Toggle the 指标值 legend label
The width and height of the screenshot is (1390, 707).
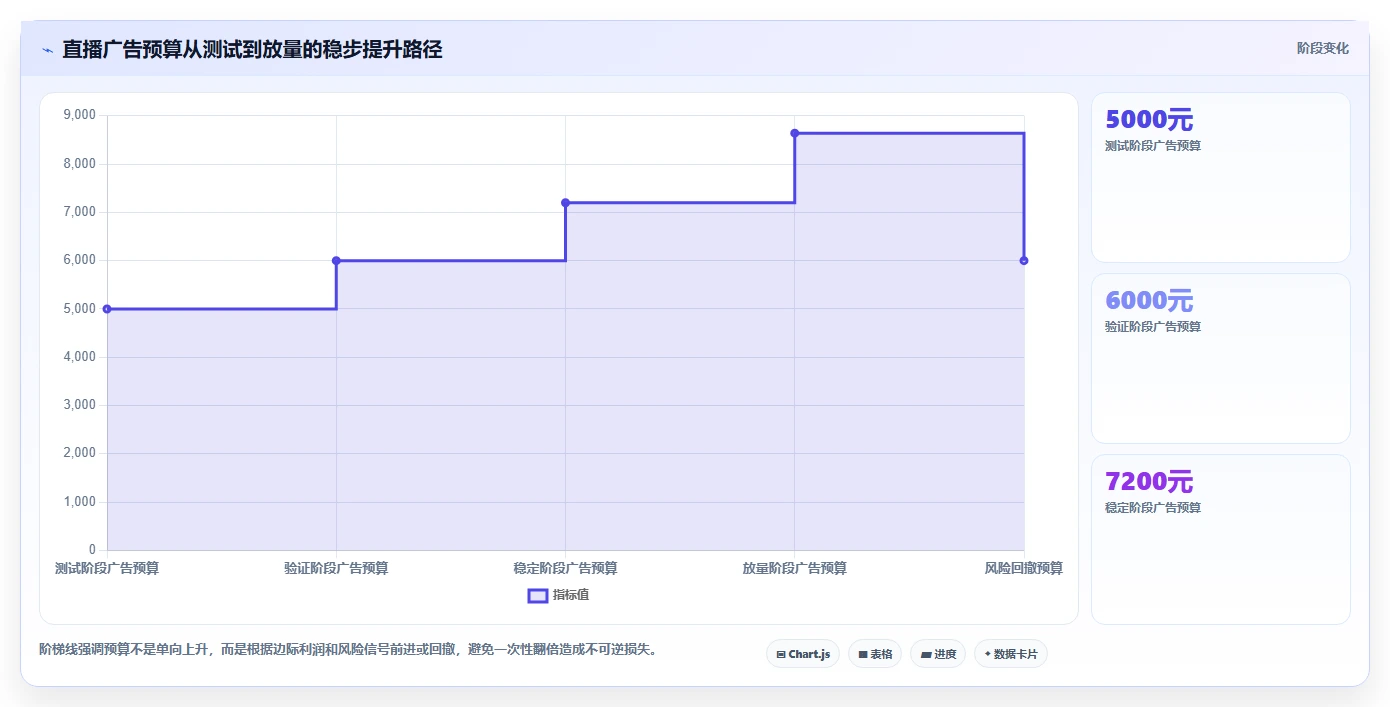pyautogui.click(x=571, y=595)
